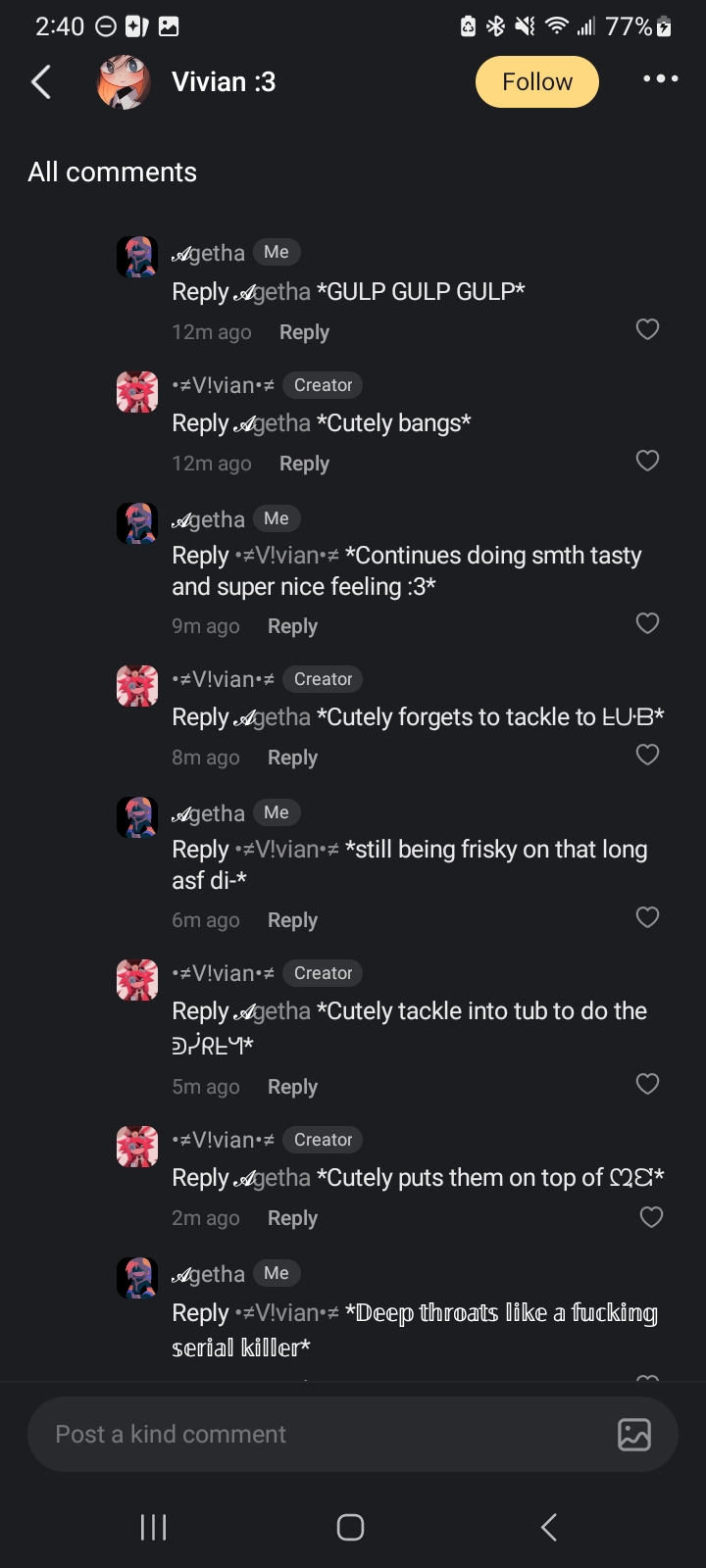
Task: Focus the "Post a kind comment" field
Action: (324, 1434)
